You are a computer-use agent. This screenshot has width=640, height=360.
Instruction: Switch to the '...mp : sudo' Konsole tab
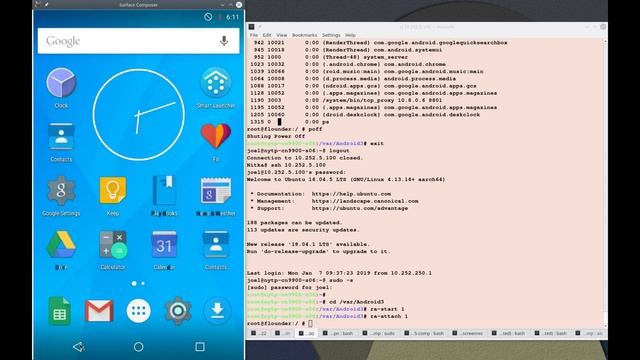click(379, 333)
